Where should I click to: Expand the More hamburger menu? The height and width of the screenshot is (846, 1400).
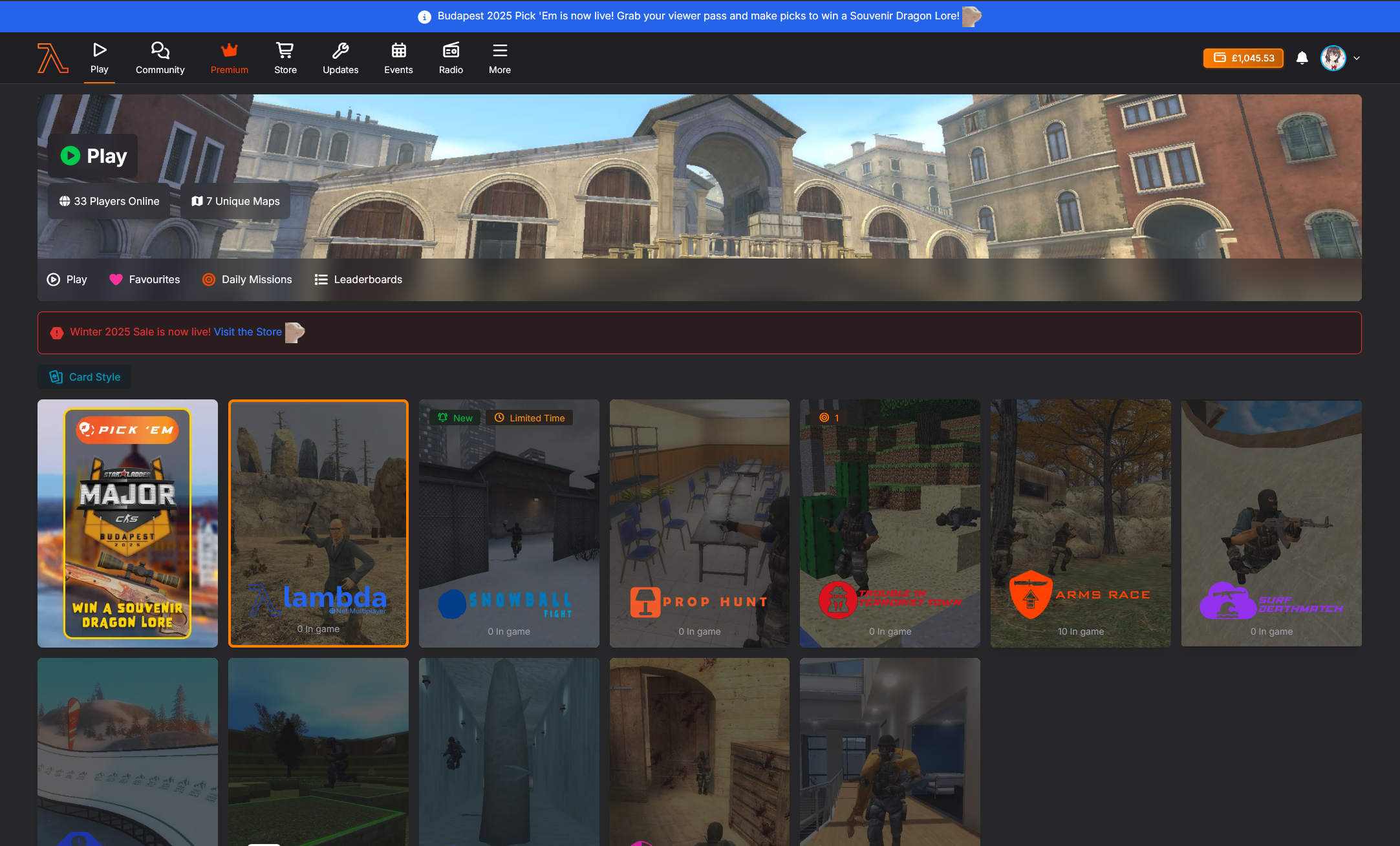coord(499,50)
